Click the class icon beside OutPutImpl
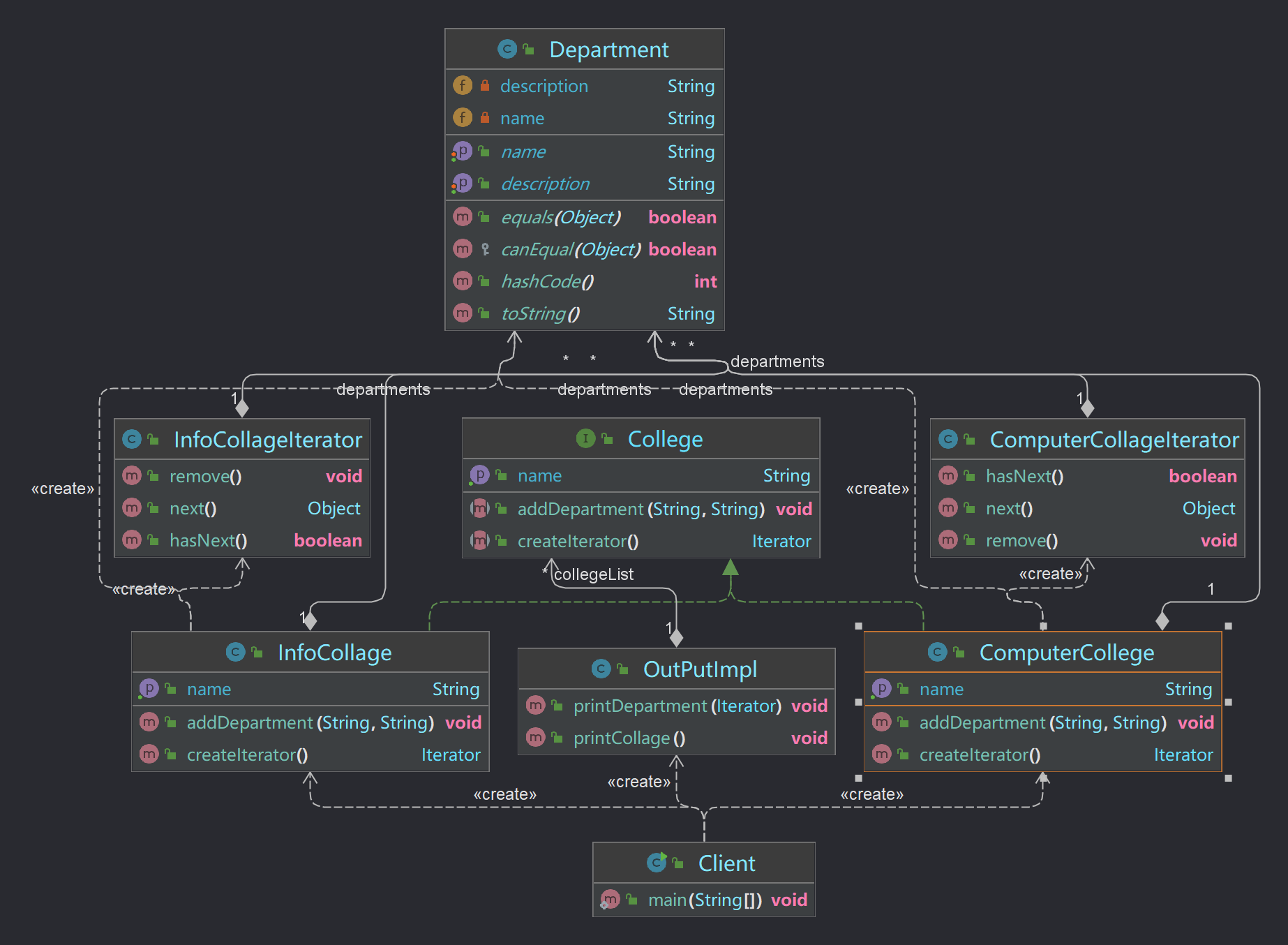The height and width of the screenshot is (945, 1288). coord(601,669)
